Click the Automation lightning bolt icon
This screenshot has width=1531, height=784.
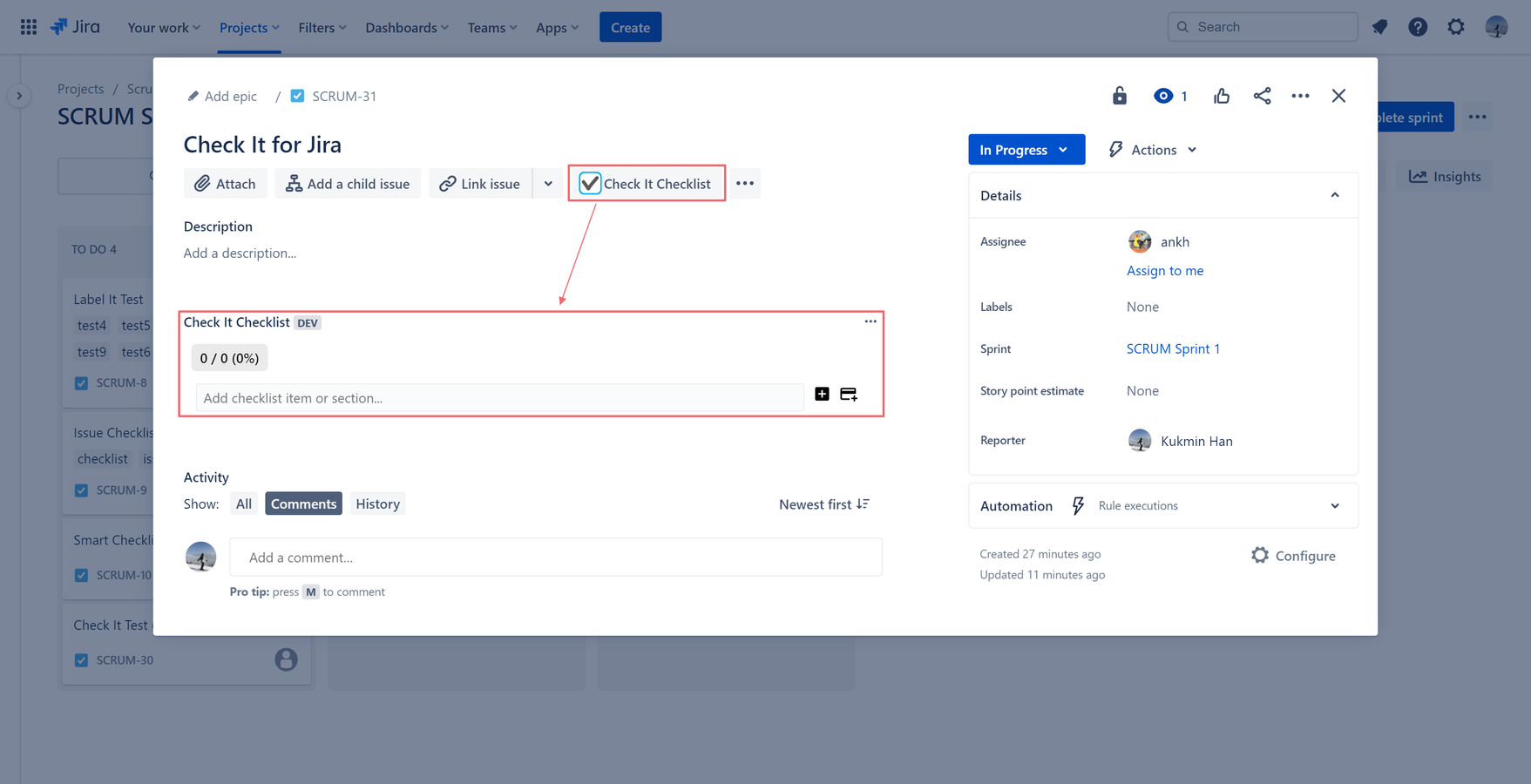[1078, 506]
